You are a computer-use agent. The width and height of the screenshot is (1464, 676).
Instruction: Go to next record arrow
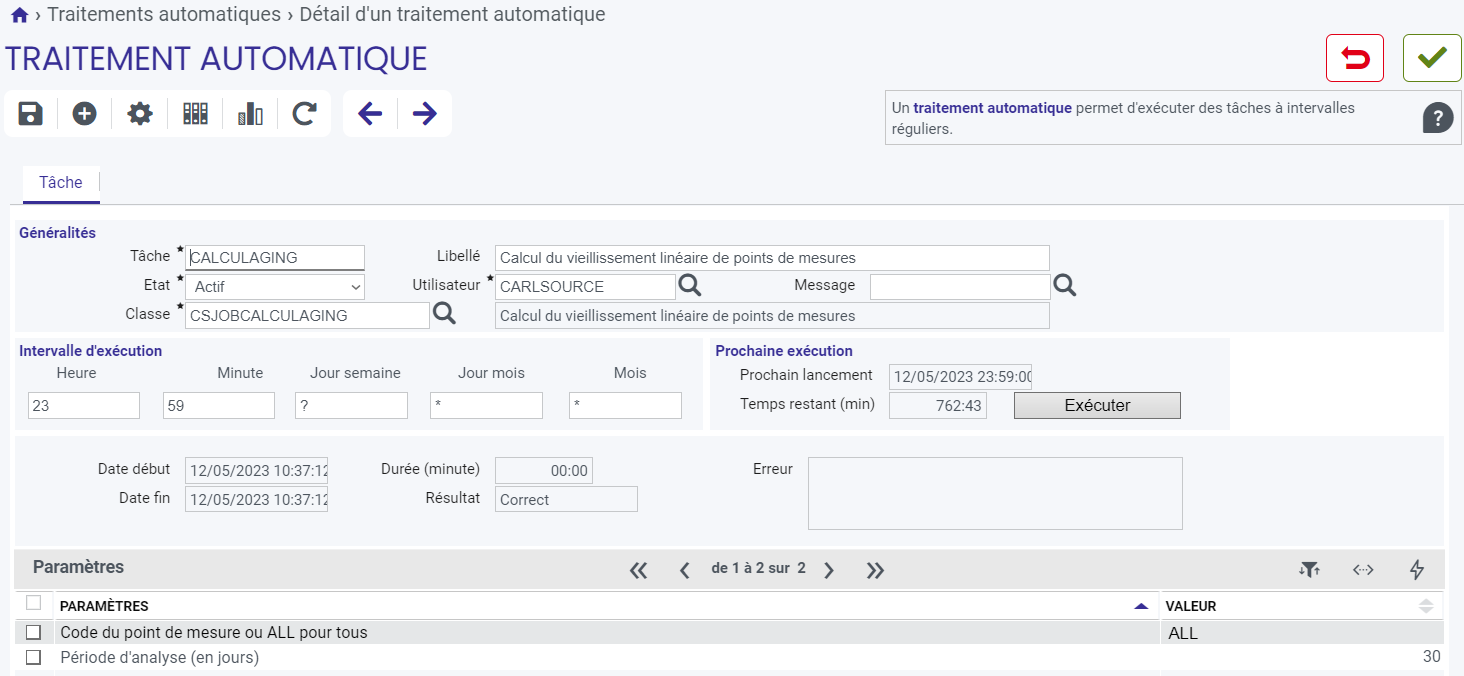point(425,114)
